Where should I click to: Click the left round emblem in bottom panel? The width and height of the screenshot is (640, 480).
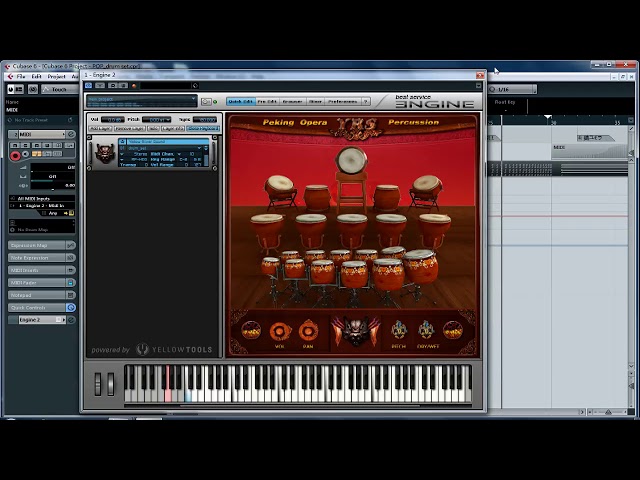(x=251, y=330)
